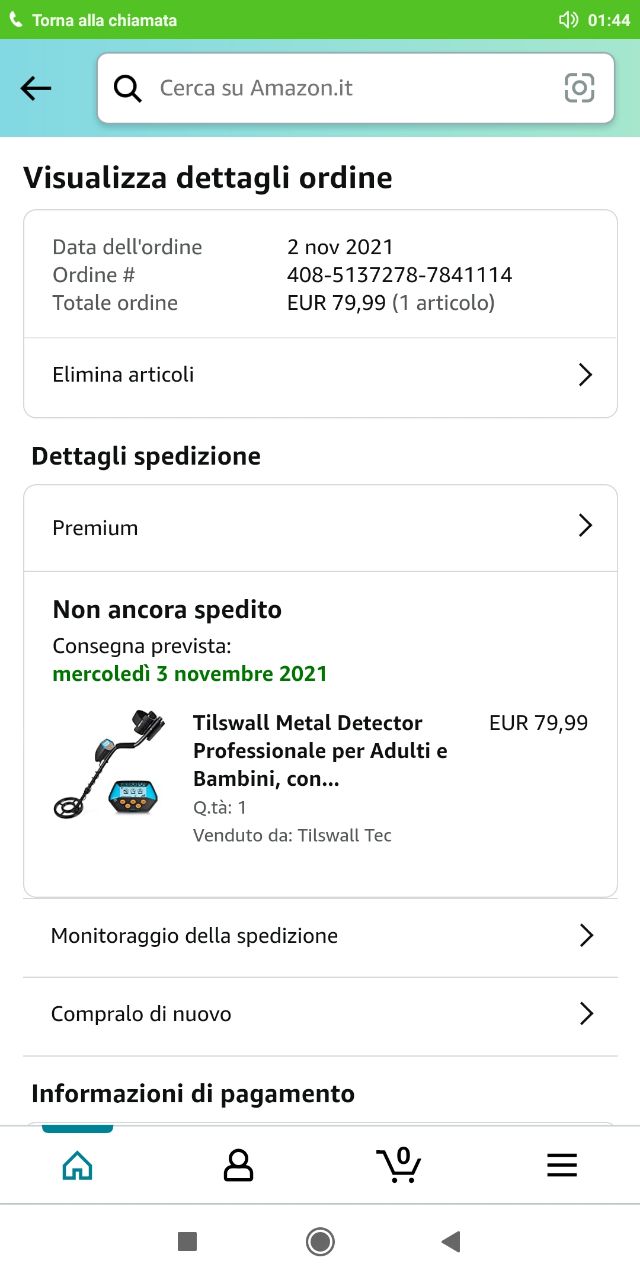Viewport: 640px width, 1280px height.
Task: Tap the metal detector product thumbnail
Action: (x=111, y=763)
